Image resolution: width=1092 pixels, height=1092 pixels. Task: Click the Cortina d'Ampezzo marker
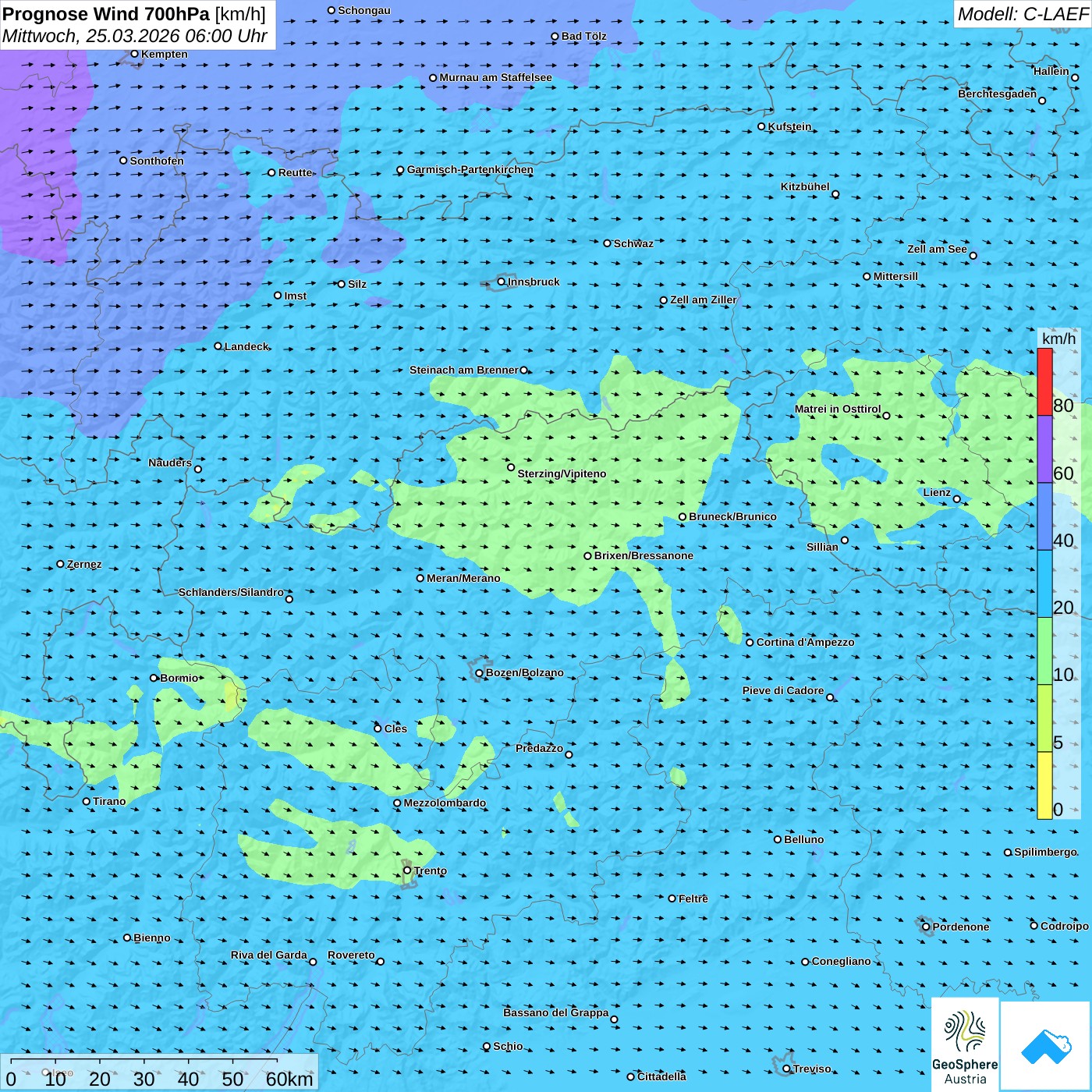(750, 643)
